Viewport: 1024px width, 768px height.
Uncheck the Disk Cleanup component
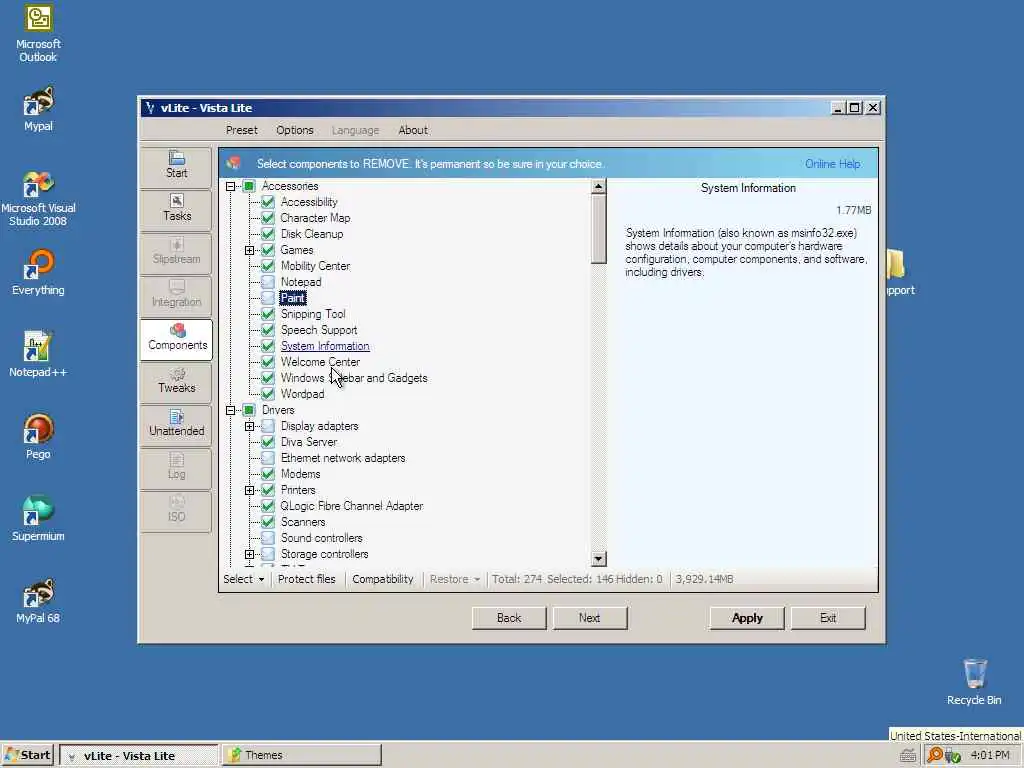click(x=268, y=234)
